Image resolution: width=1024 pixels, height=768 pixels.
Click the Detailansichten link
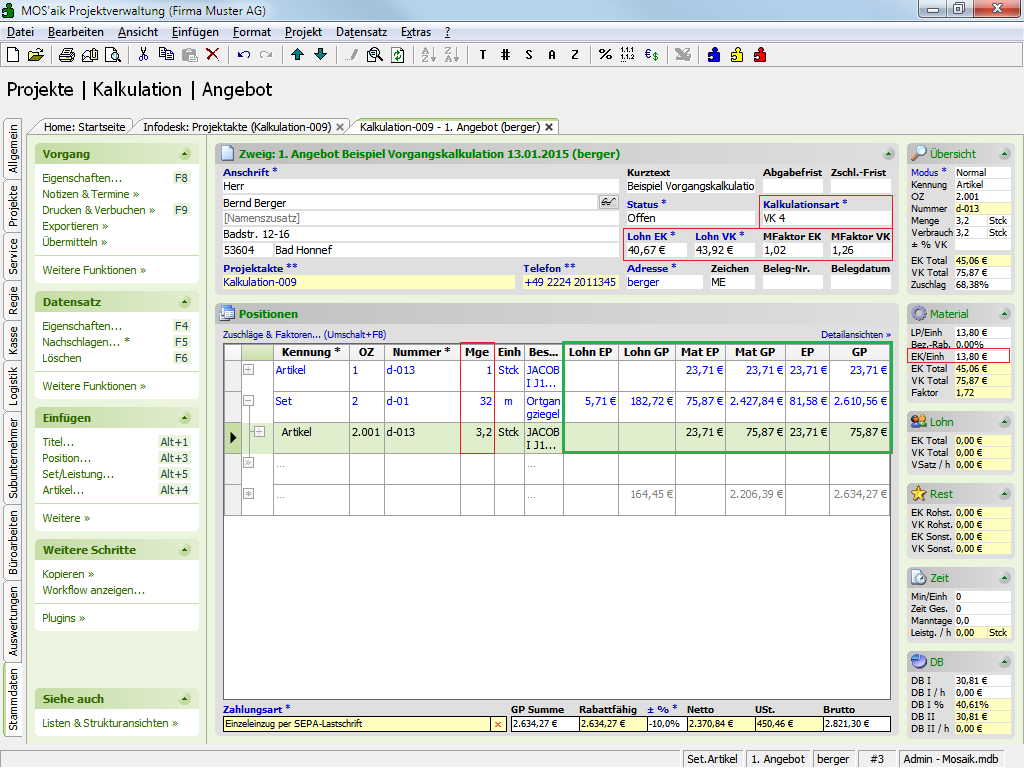coord(855,334)
